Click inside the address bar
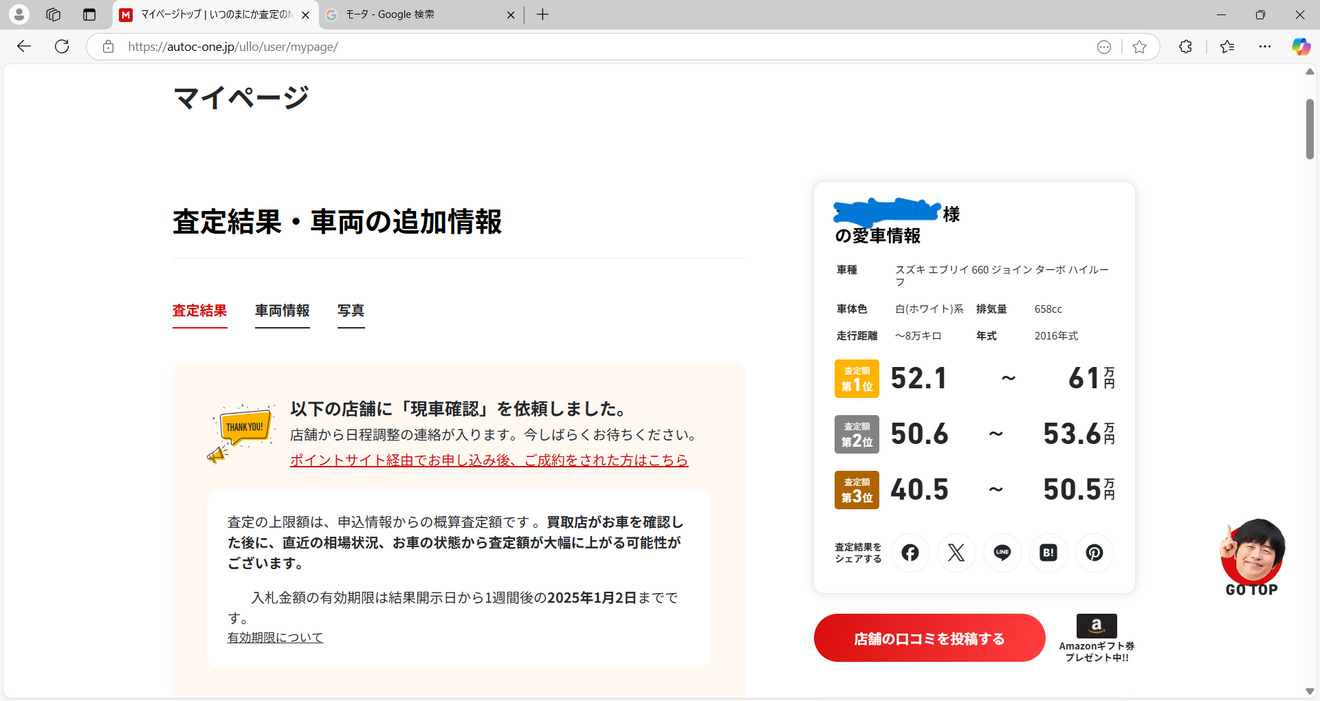Image resolution: width=1320 pixels, height=701 pixels. (400, 46)
